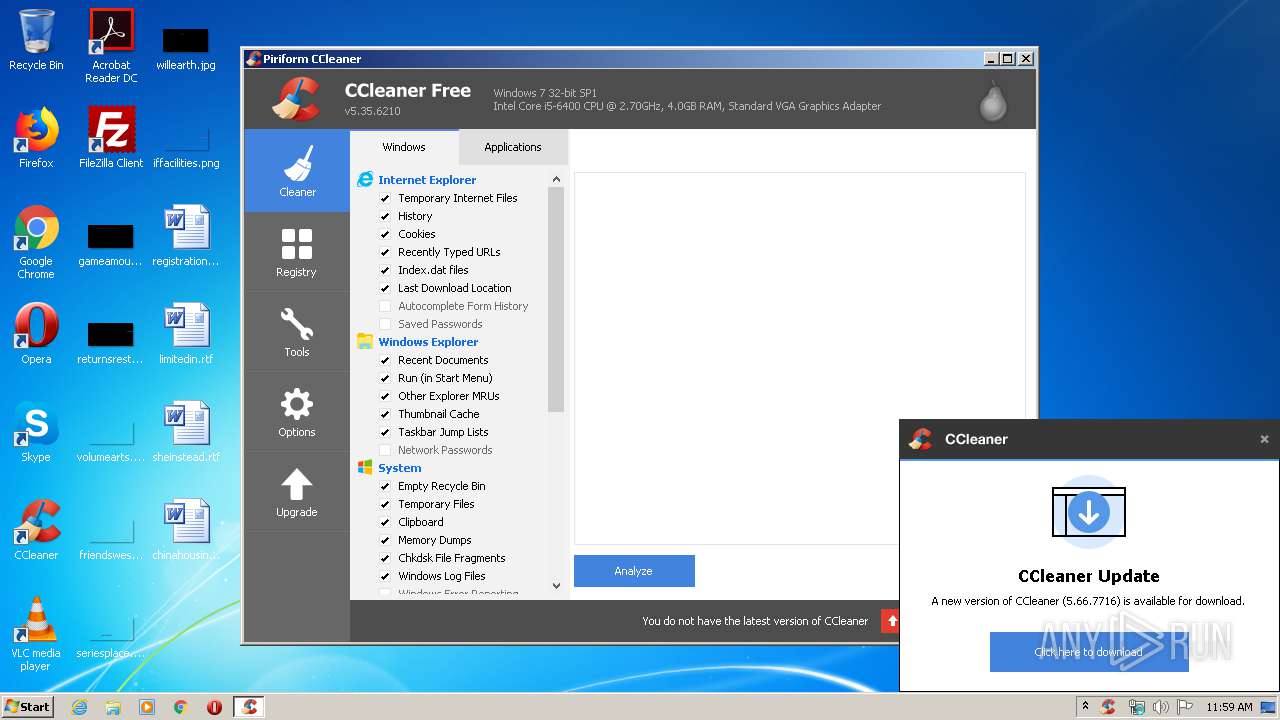The image size is (1280, 720).
Task: Click the volume icon in system tray
Action: point(1161,707)
